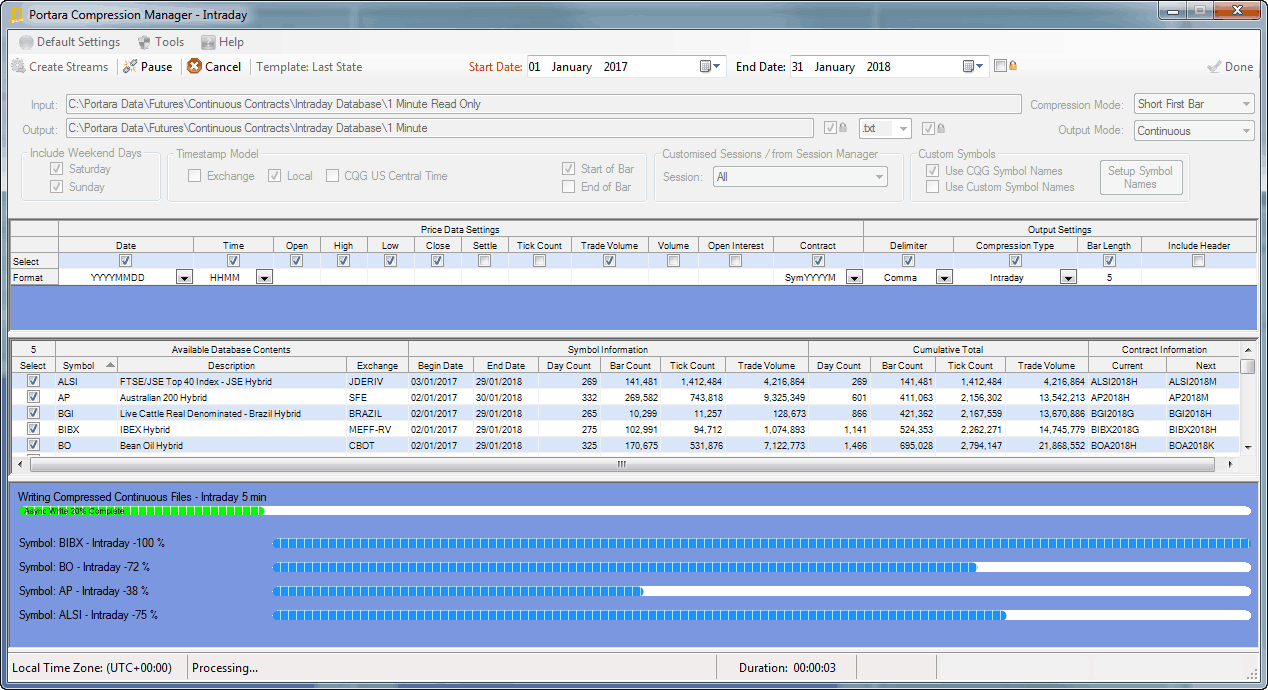This screenshot has width=1268, height=690.
Task: Click the Template: Last State label
Action: click(x=309, y=67)
